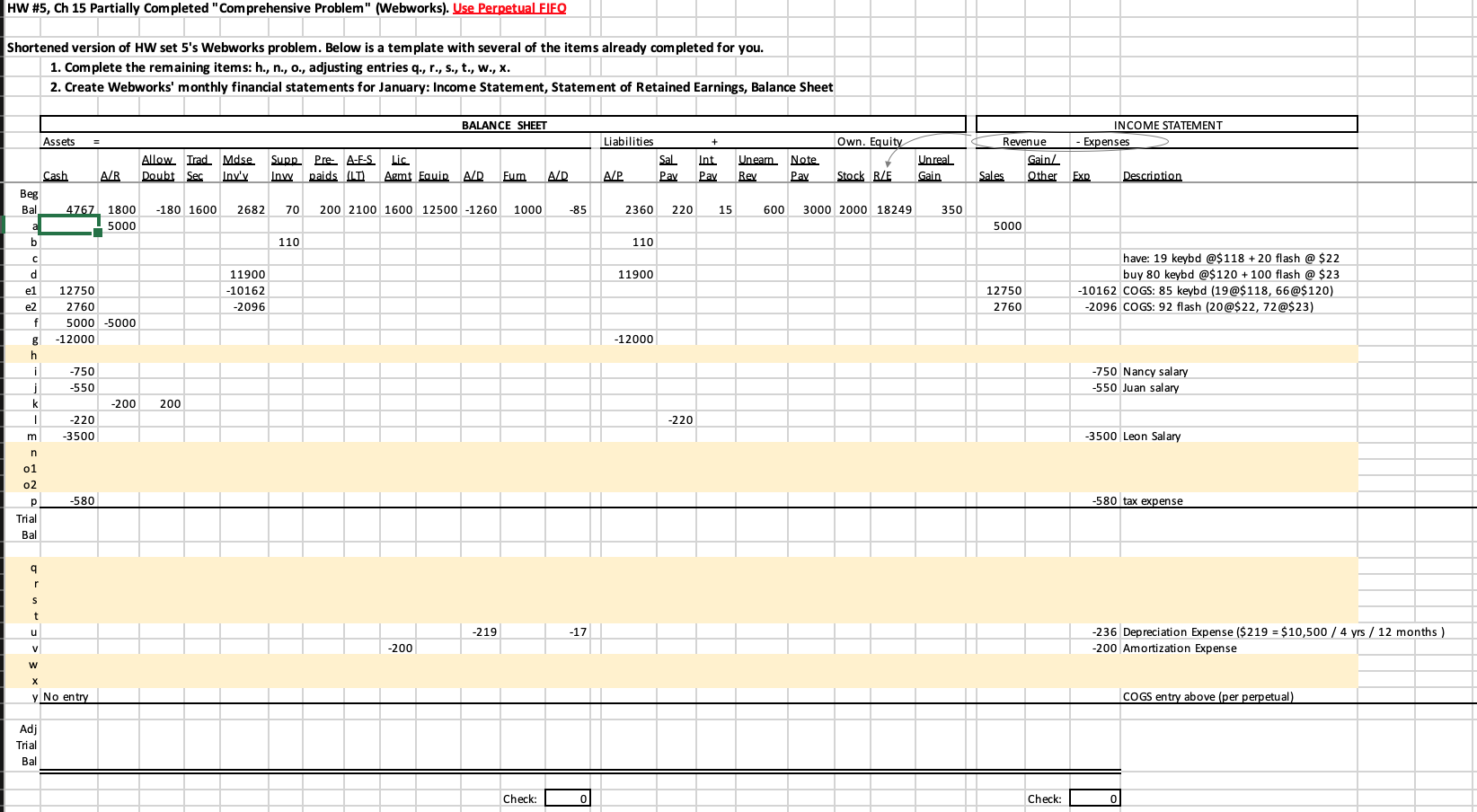Screen dimensions: 1477x812
Task: Select the Unearned Rev balance 600
Action: [771, 209]
